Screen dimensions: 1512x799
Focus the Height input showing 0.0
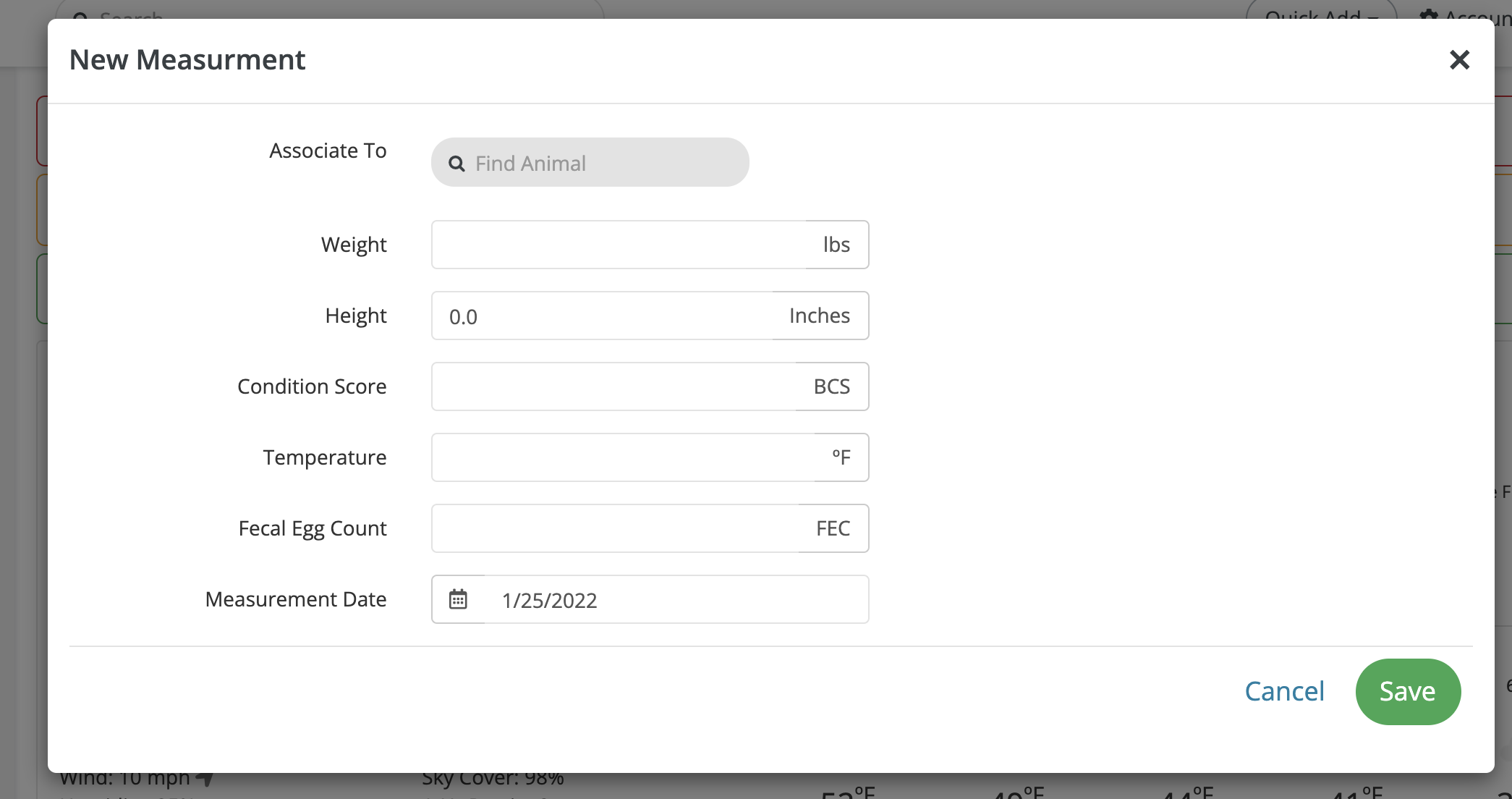[x=602, y=316]
